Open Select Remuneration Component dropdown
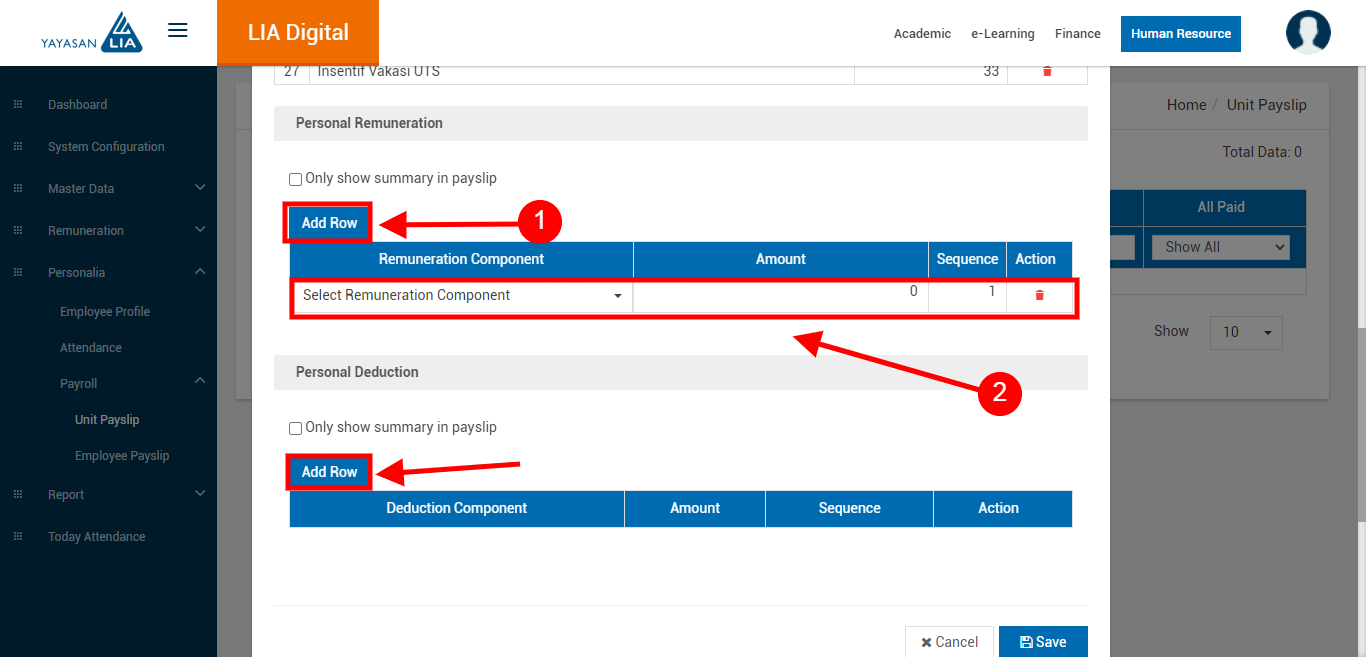1366x657 pixels. (x=462, y=296)
